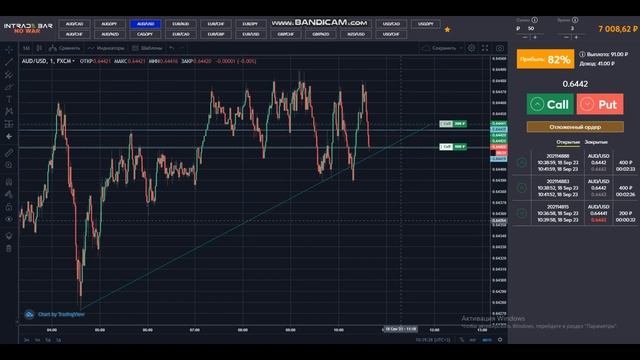
Task: Select the USD/CHF currency pair
Action: [391, 34]
